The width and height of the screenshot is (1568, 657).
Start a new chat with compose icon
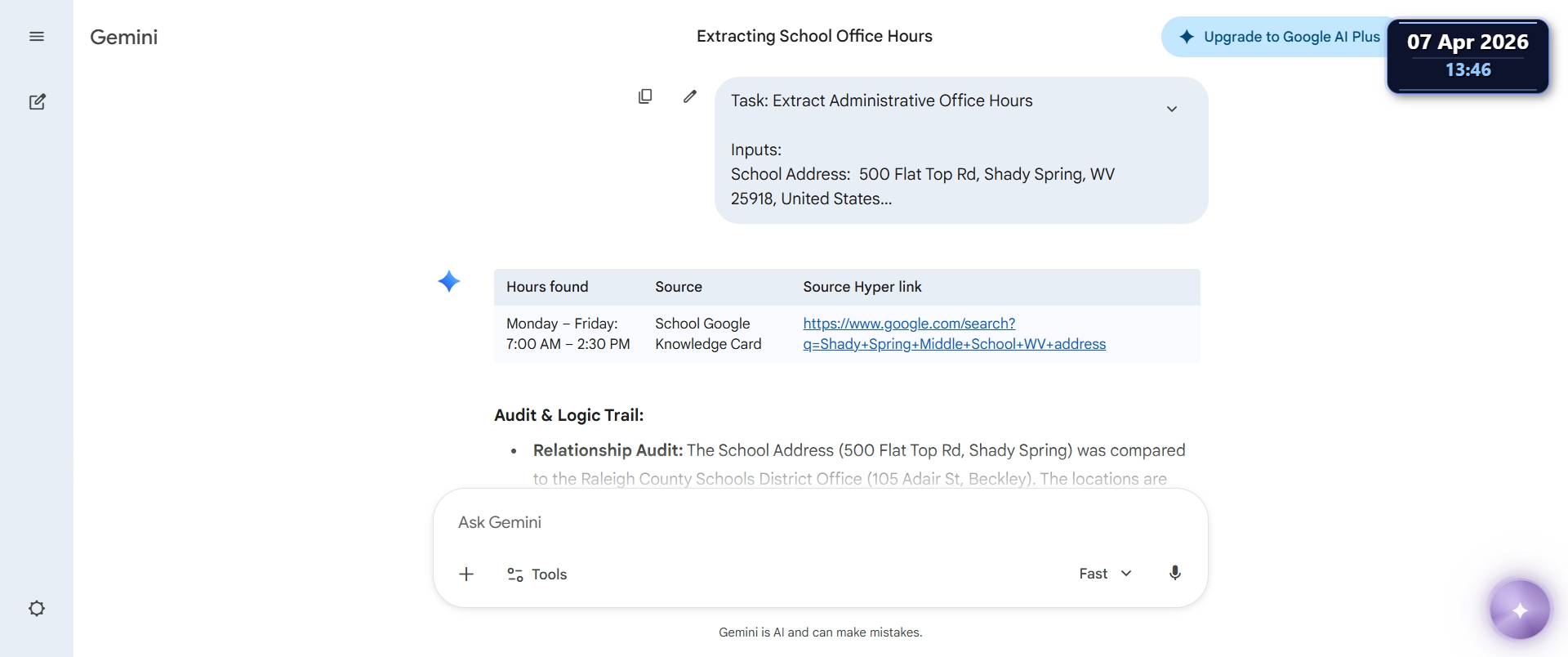click(x=37, y=102)
